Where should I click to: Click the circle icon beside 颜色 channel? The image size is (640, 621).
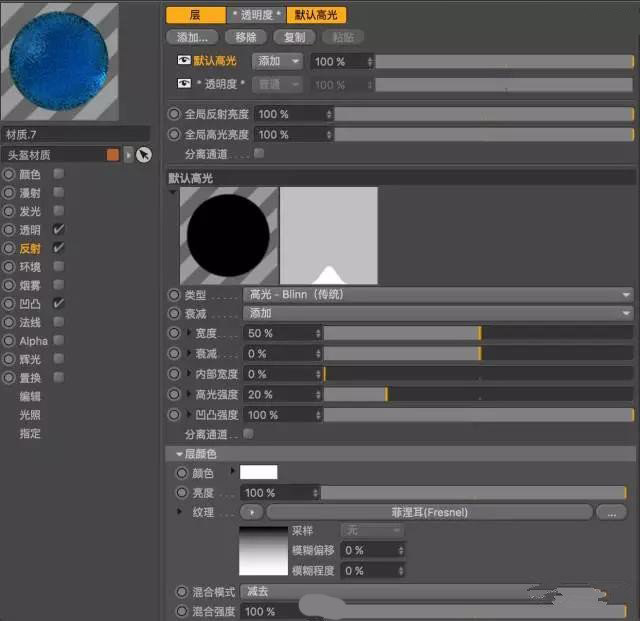[9, 174]
